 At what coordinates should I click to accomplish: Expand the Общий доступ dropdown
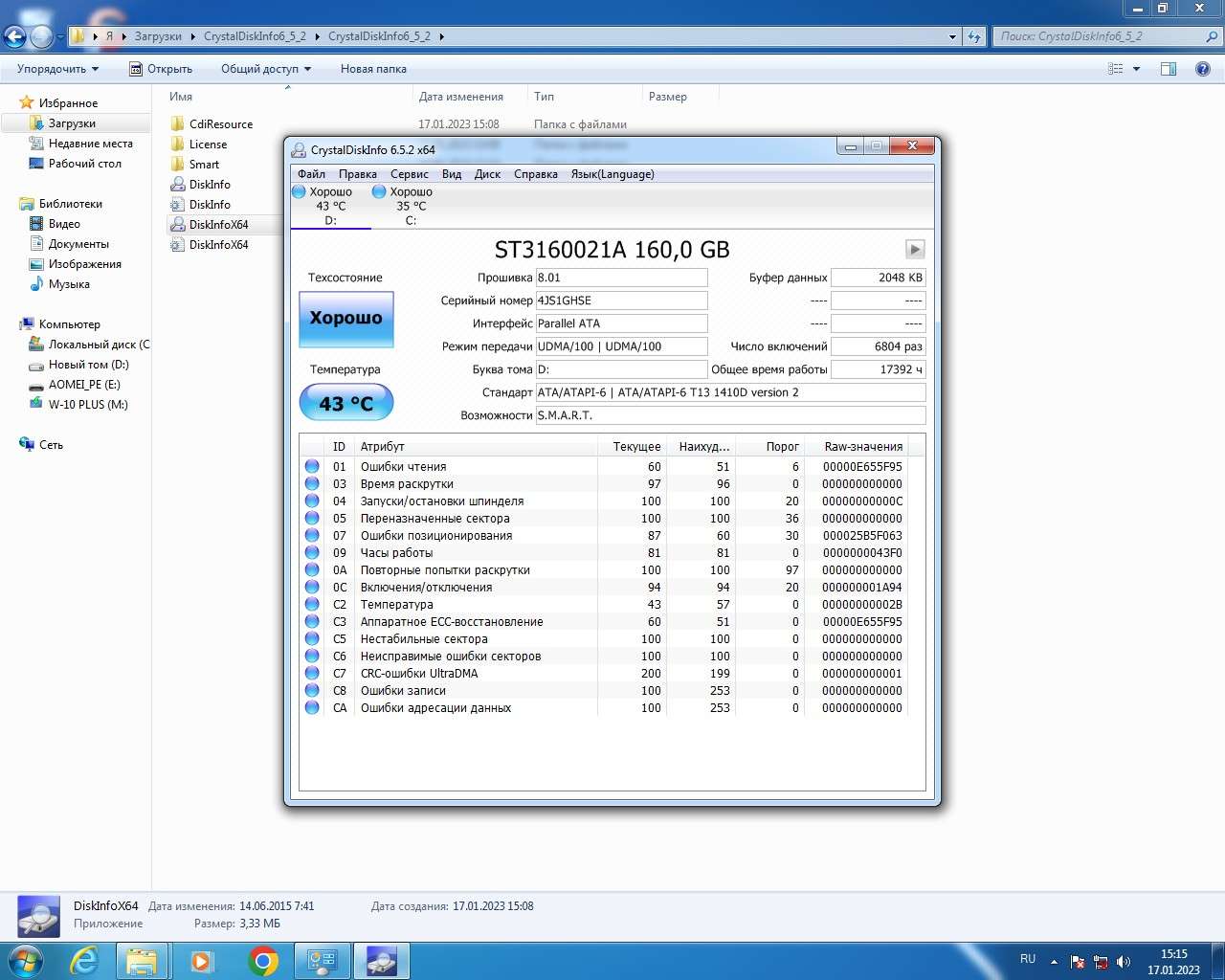pyautogui.click(x=265, y=69)
